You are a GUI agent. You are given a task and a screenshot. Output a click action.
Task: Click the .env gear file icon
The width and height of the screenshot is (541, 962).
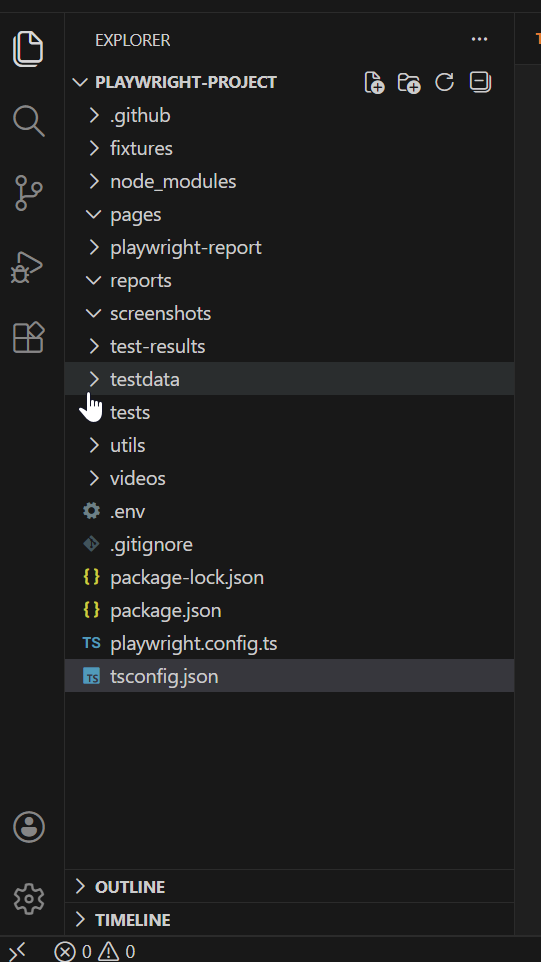coord(91,510)
